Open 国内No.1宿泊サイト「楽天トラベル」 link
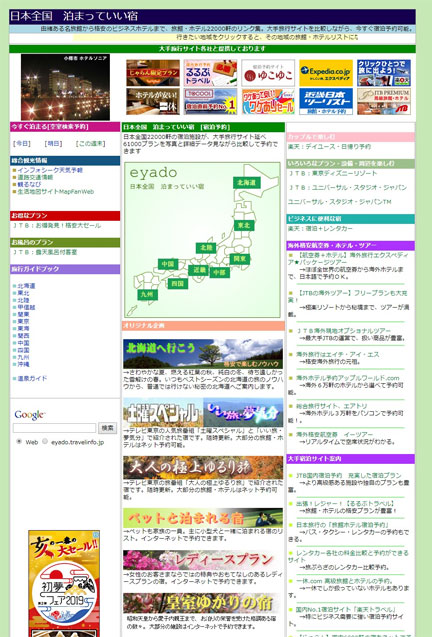This screenshot has width=432, height=637. pyautogui.click(x=345, y=609)
